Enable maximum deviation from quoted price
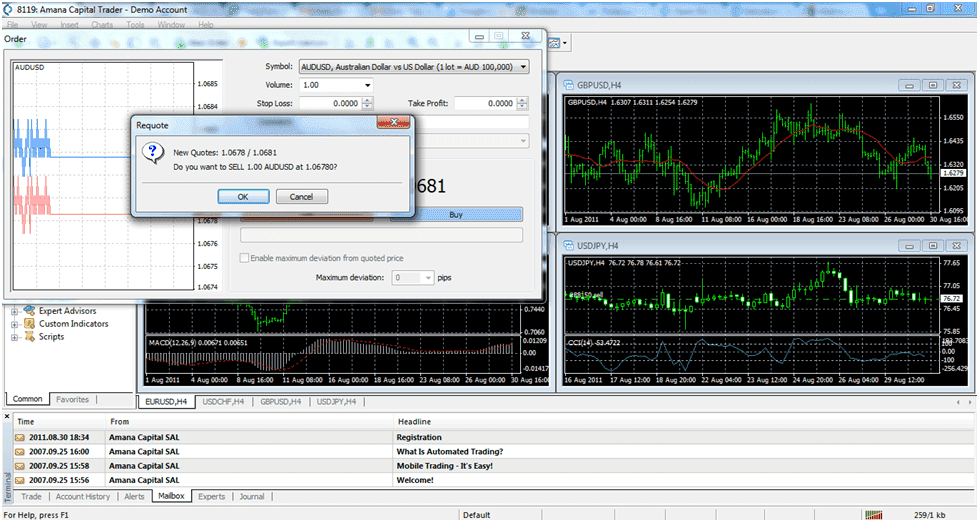 245,259
